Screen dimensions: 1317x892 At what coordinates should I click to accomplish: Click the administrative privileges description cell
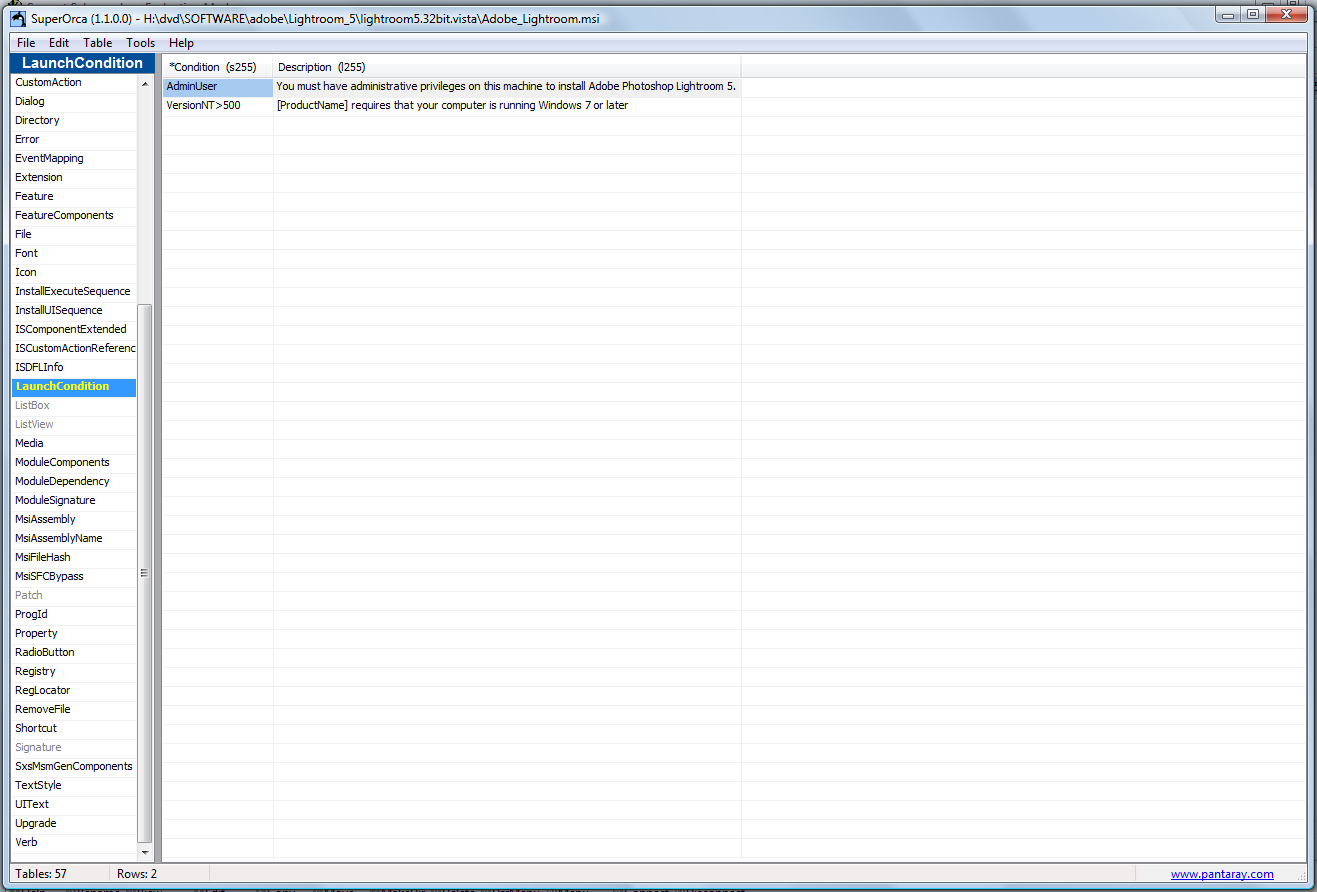507,87
